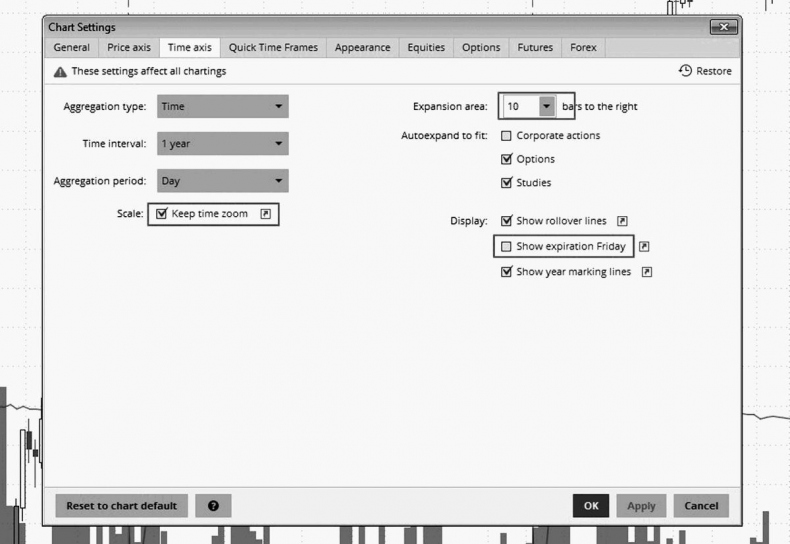Expand the Time interval dropdown
Viewport: 790px width, 544px height.
(x=223, y=144)
